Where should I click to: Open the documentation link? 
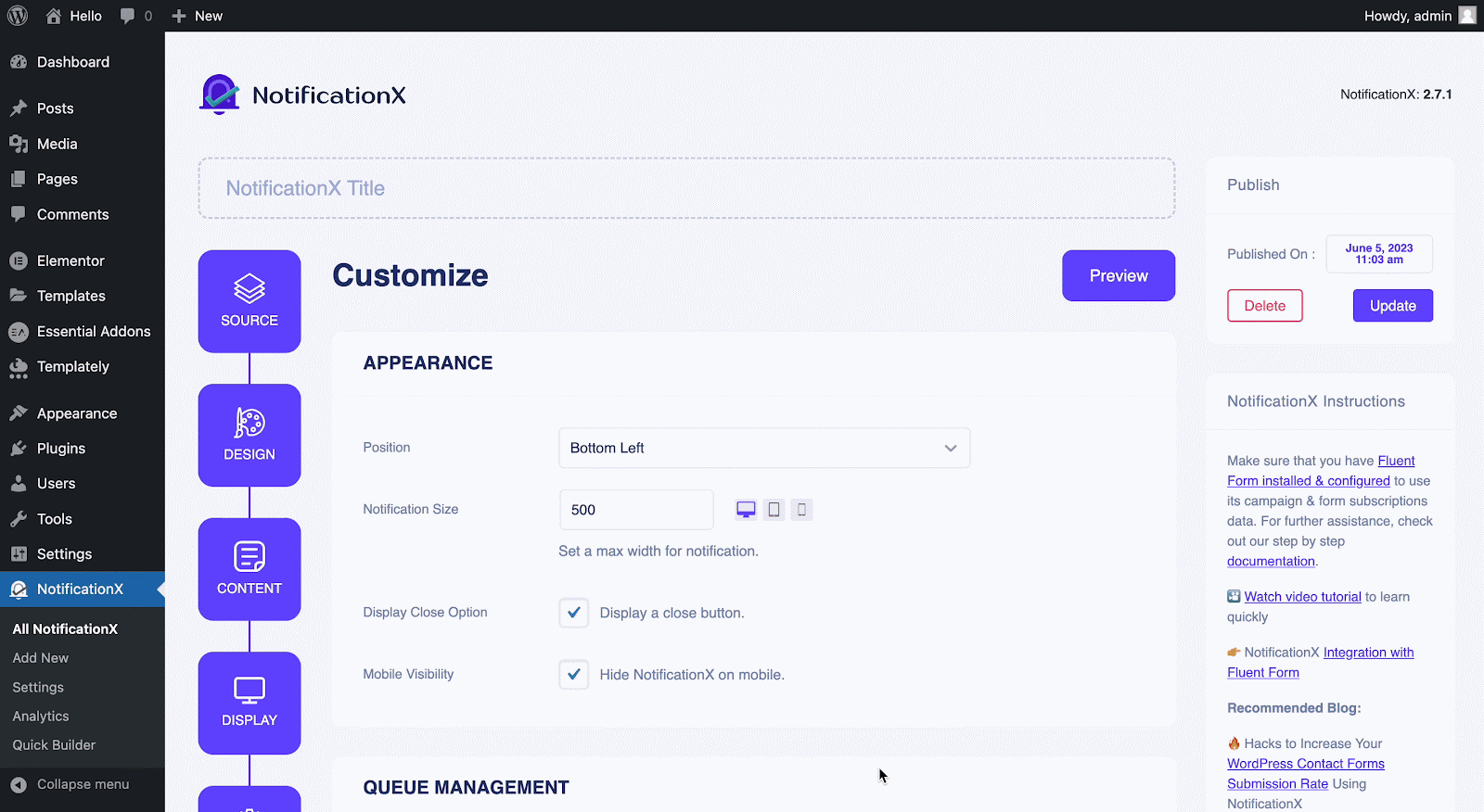pyautogui.click(x=1271, y=562)
